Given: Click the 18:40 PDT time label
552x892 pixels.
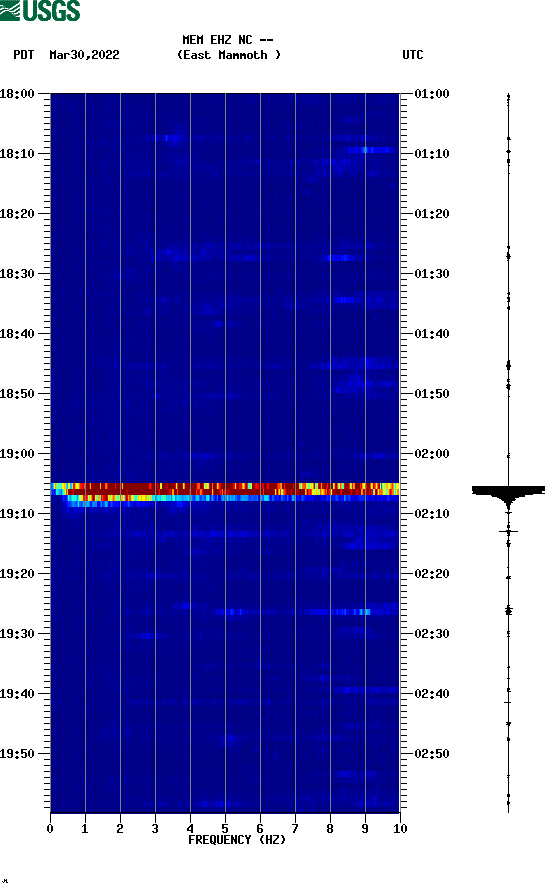Looking at the screenshot, I should click(x=17, y=334).
